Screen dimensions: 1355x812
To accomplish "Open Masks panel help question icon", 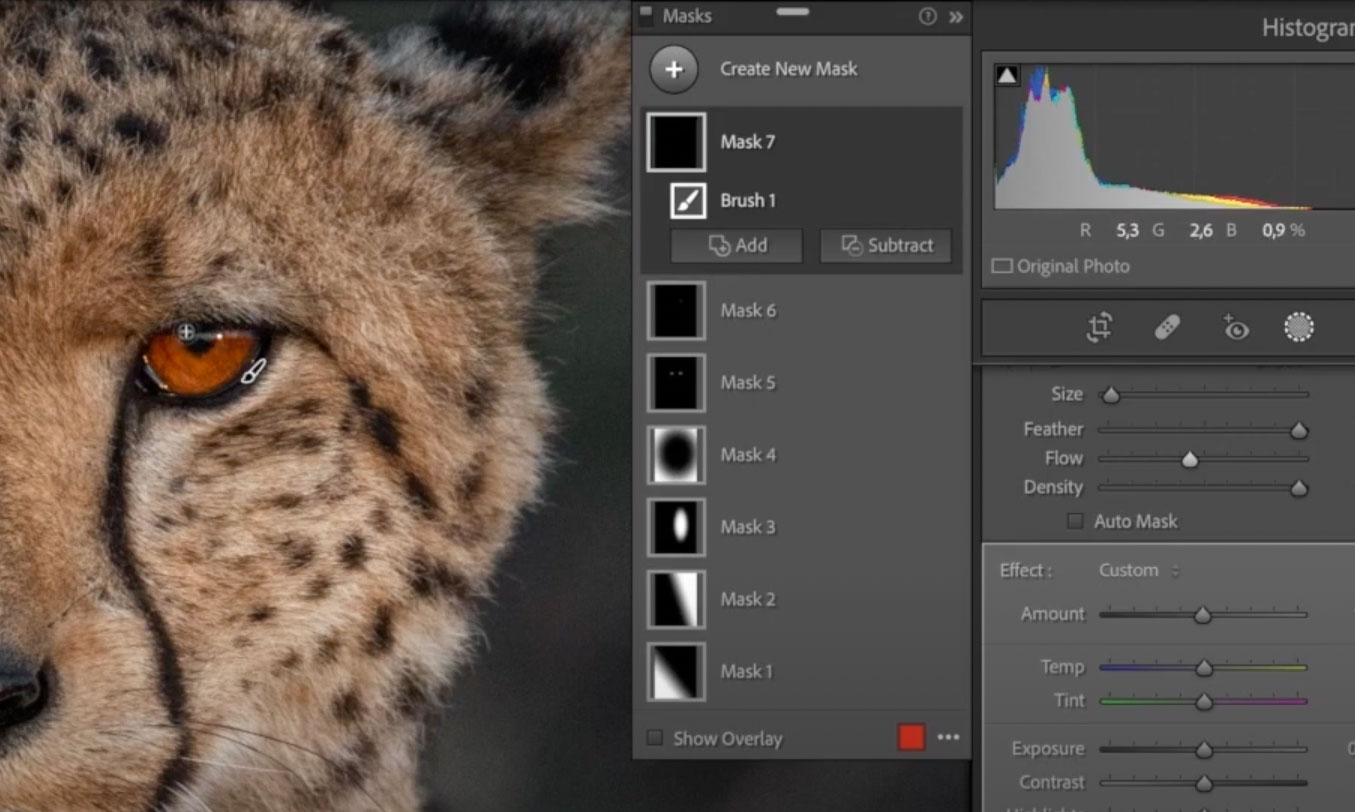I will (927, 17).
